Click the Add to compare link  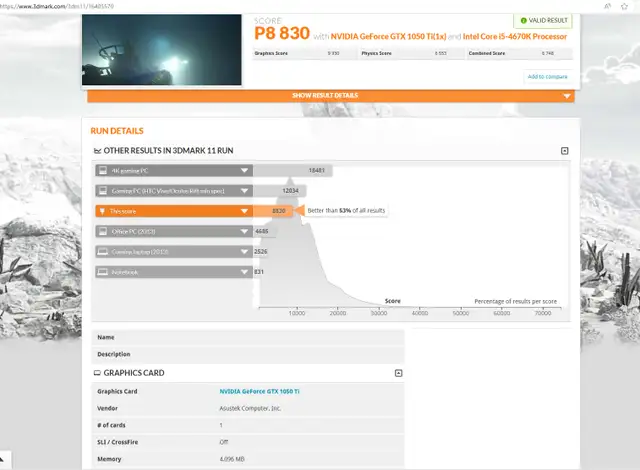click(x=547, y=76)
